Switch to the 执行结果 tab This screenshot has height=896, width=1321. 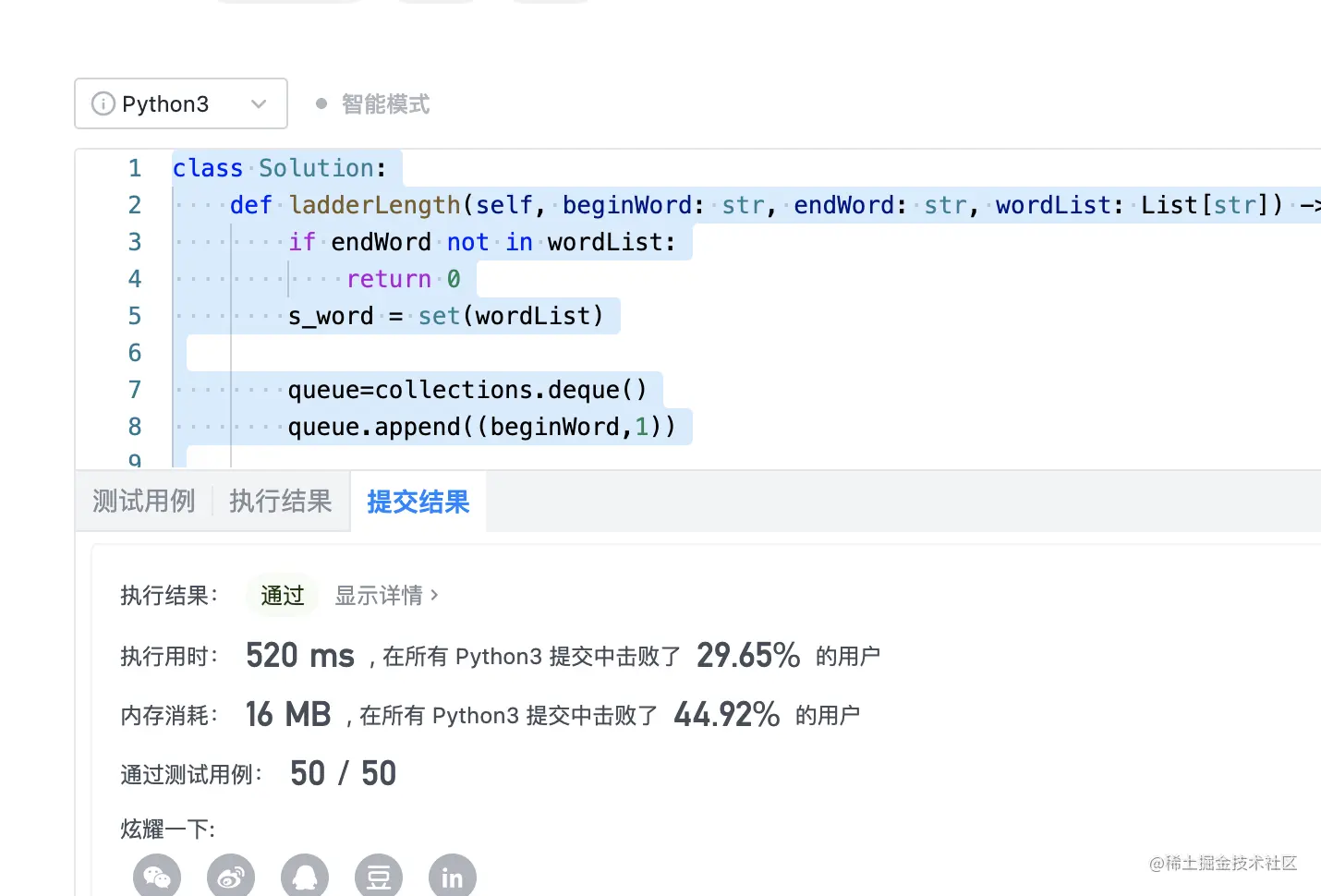(x=280, y=502)
